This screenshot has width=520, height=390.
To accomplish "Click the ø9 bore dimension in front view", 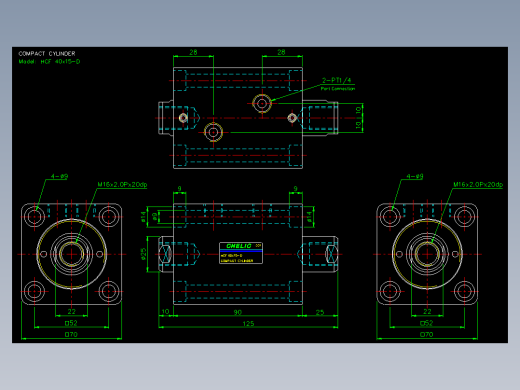I will point(154,217).
